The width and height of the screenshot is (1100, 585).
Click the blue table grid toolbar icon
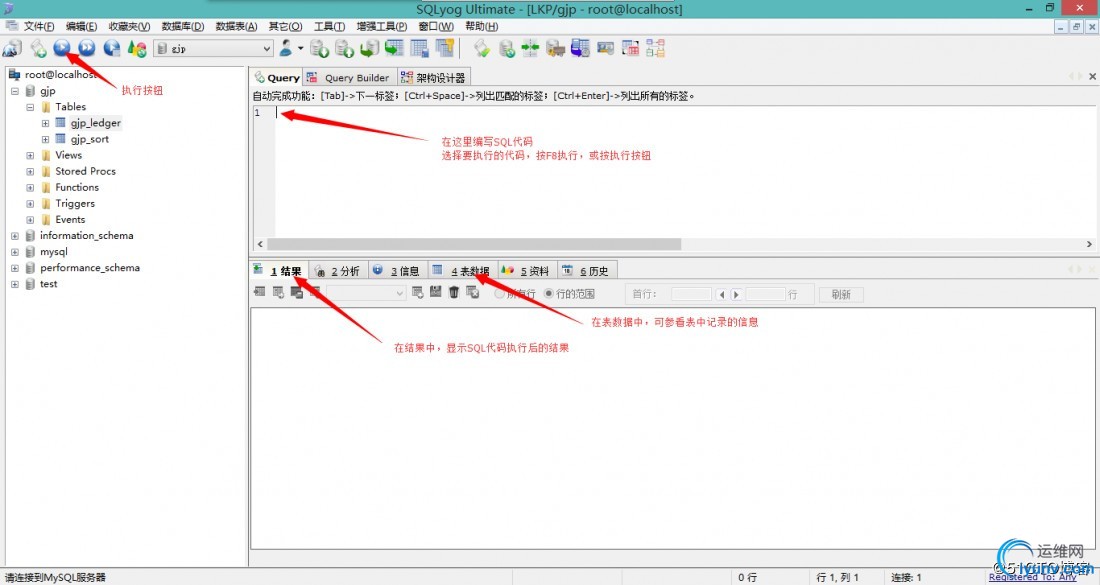(420, 48)
